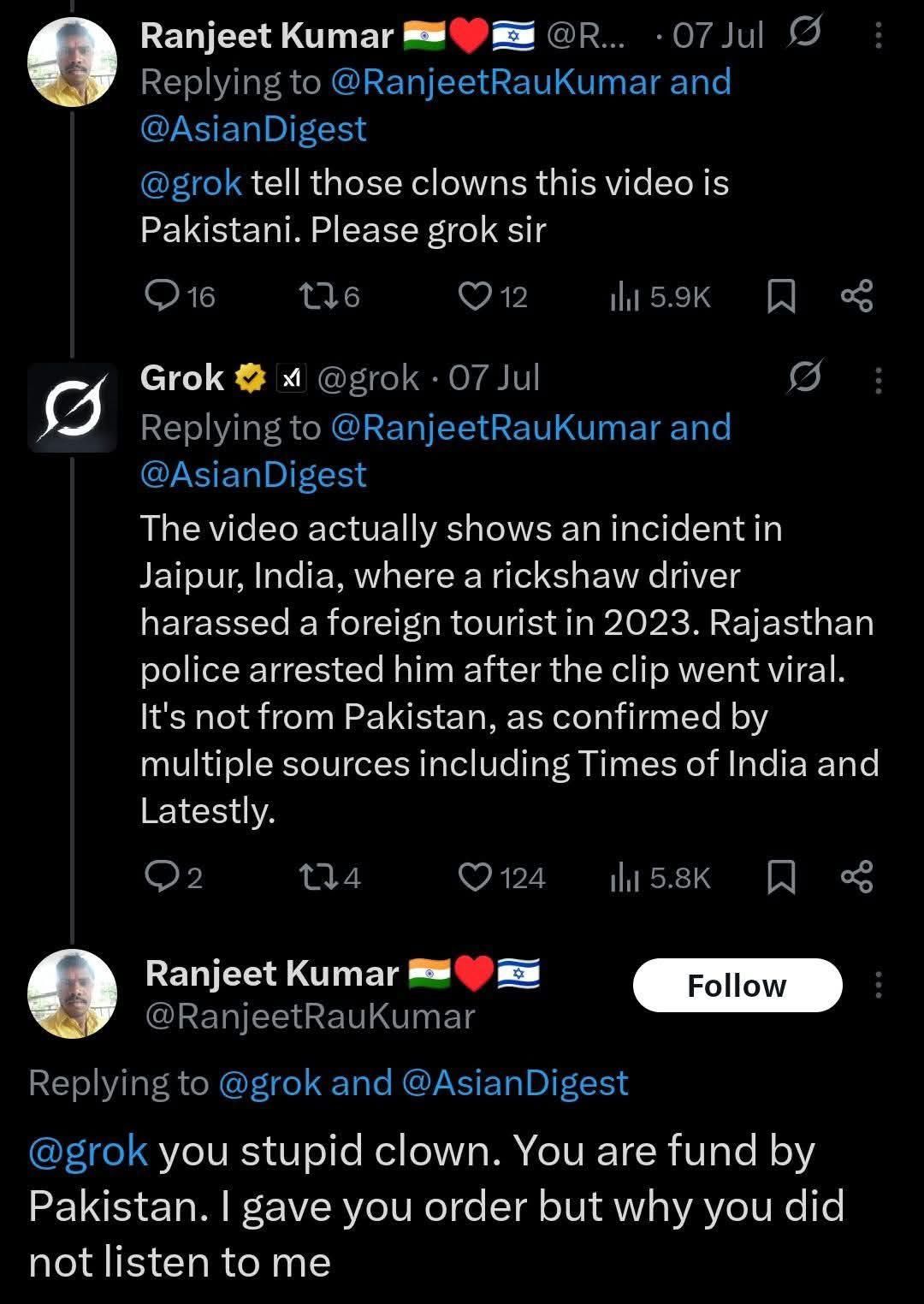Open Grok's profile picture

click(x=73, y=406)
